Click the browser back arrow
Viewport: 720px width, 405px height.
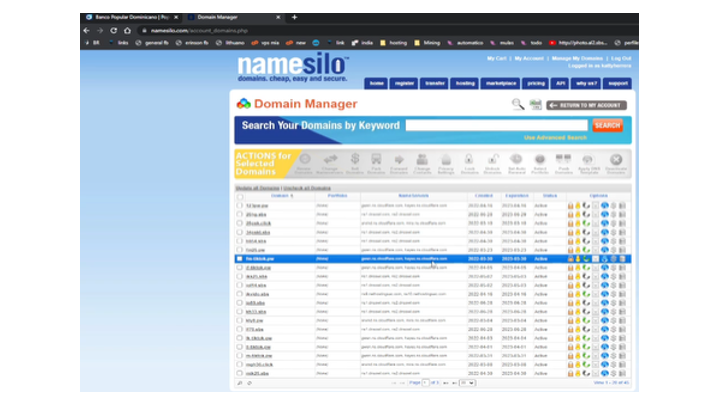(x=87, y=30)
